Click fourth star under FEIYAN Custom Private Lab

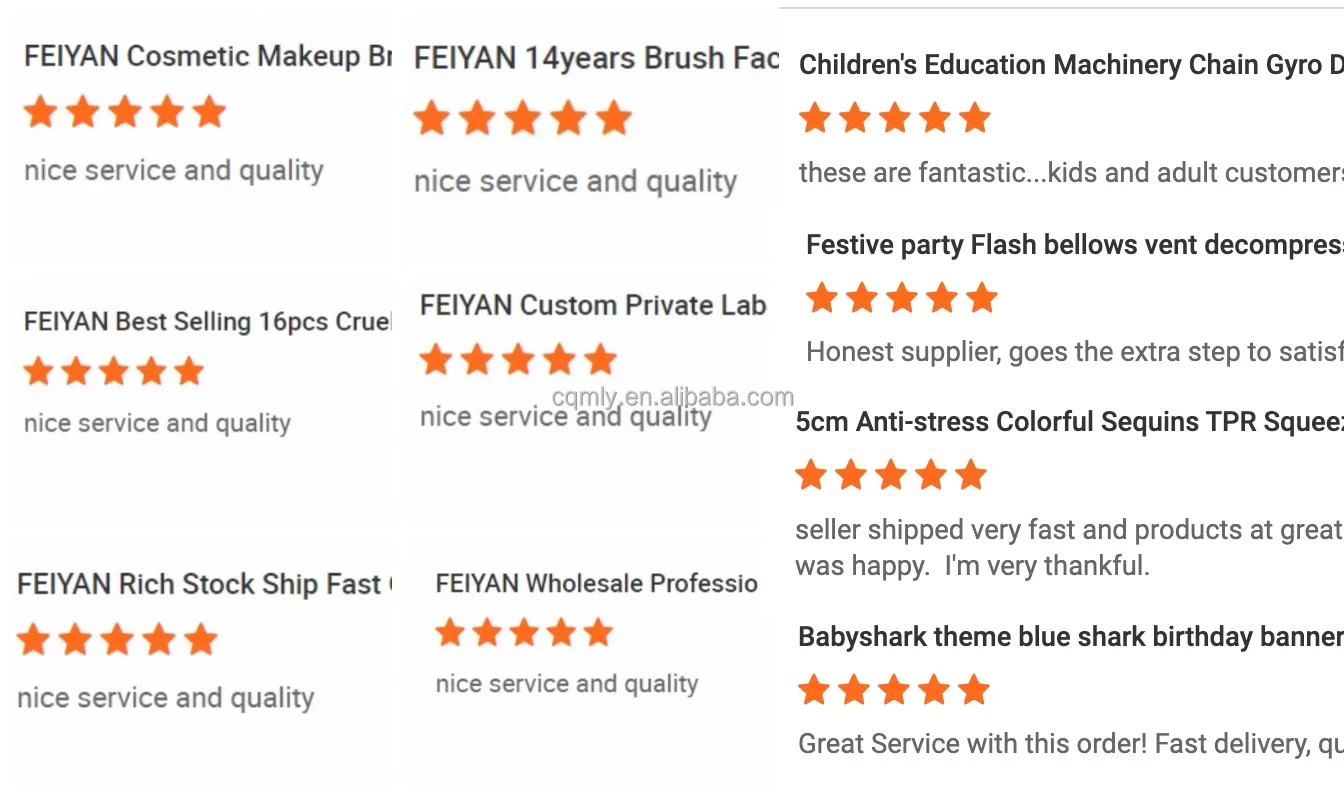pyautogui.click(x=559, y=359)
